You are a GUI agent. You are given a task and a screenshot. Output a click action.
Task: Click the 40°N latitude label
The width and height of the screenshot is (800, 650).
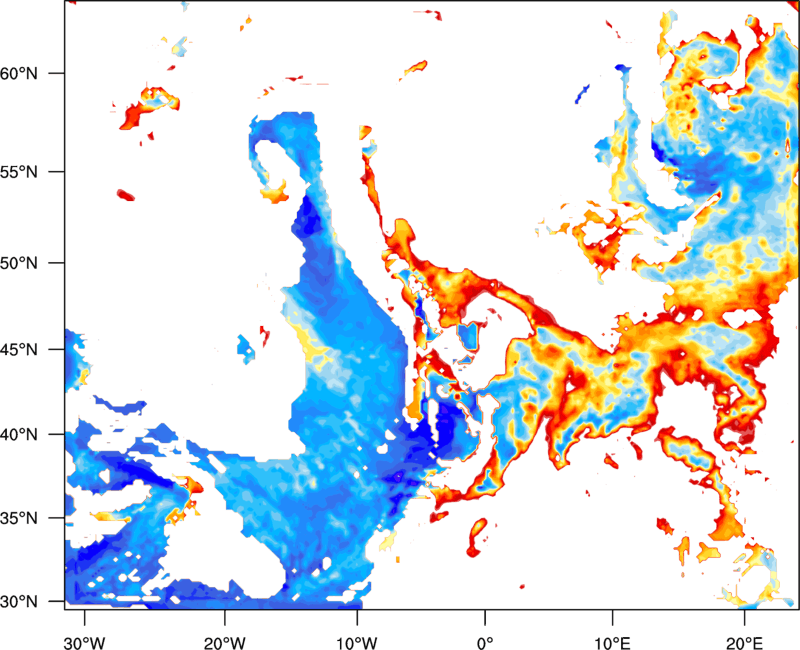pos(19,435)
